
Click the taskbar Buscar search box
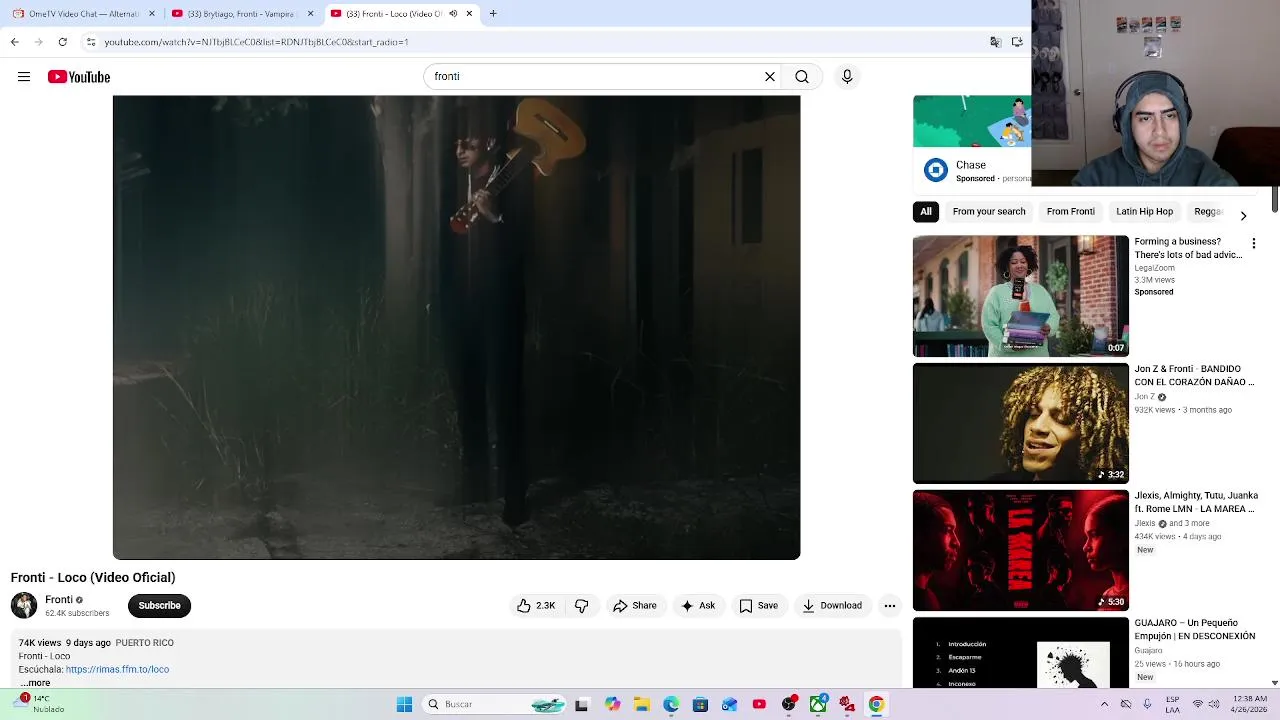point(494,704)
